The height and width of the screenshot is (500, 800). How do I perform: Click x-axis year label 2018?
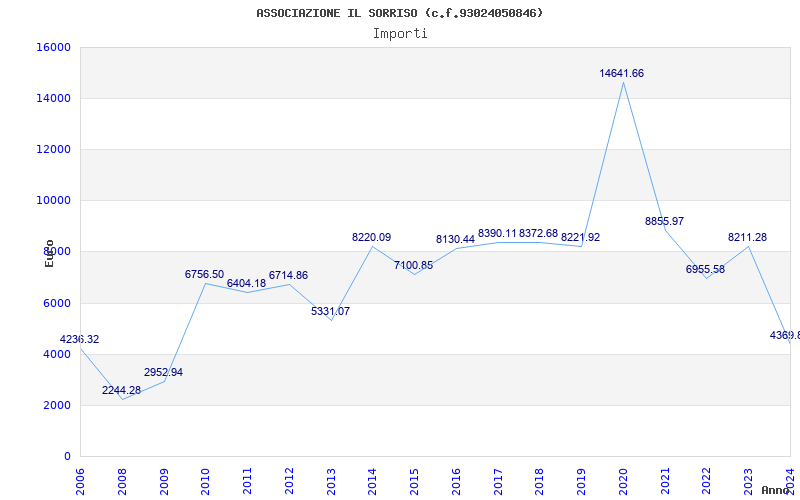pos(540,482)
